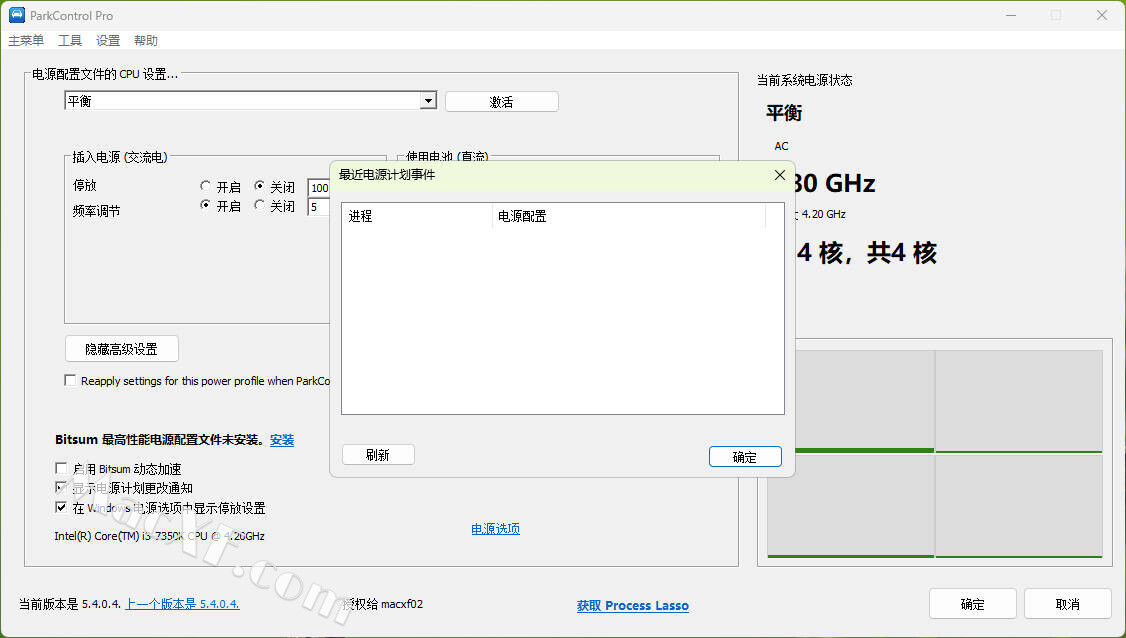Click the ParkControl Pro app icon in title bar
This screenshot has width=1126, height=638.
(x=17, y=15)
